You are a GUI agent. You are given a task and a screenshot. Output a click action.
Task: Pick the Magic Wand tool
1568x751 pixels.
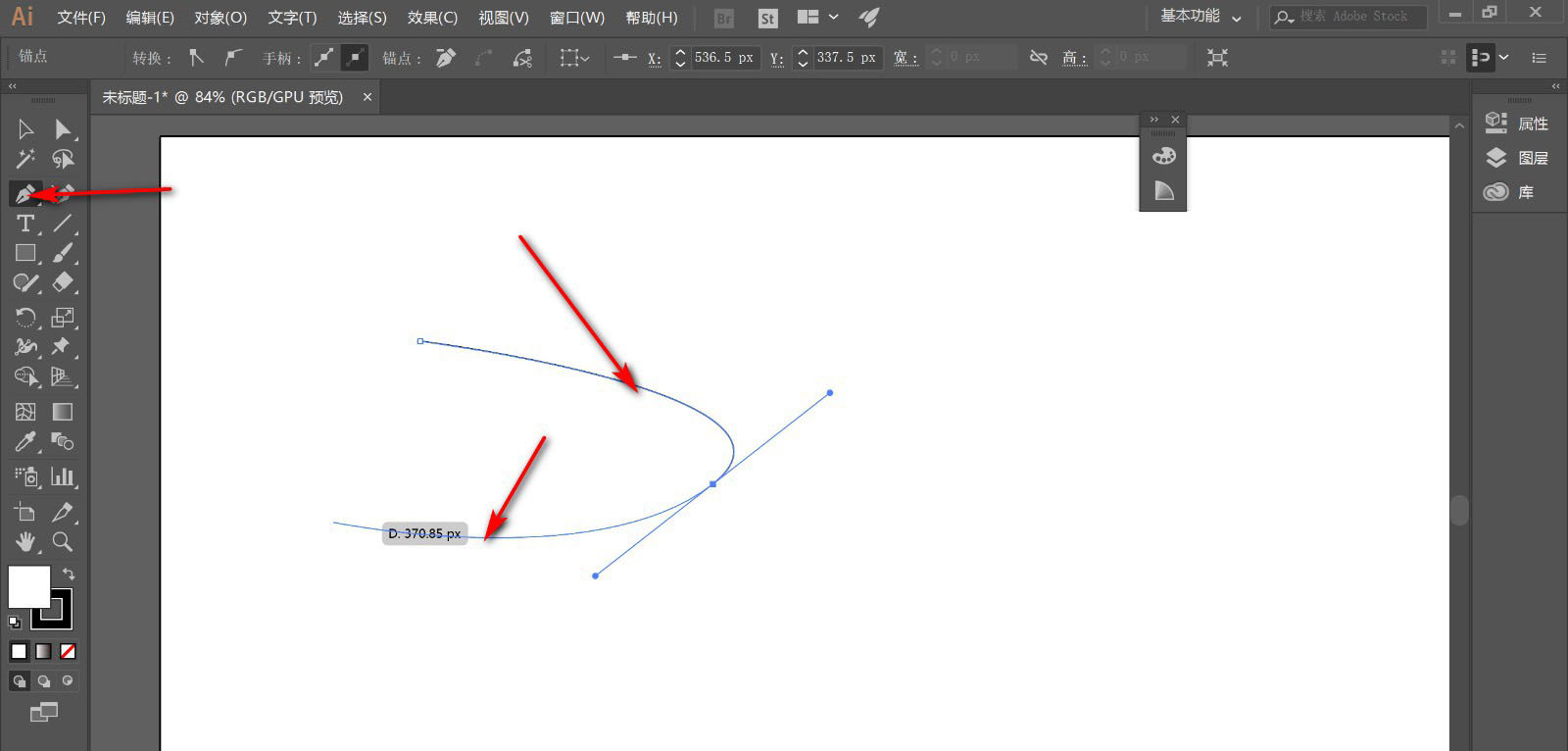click(25, 159)
